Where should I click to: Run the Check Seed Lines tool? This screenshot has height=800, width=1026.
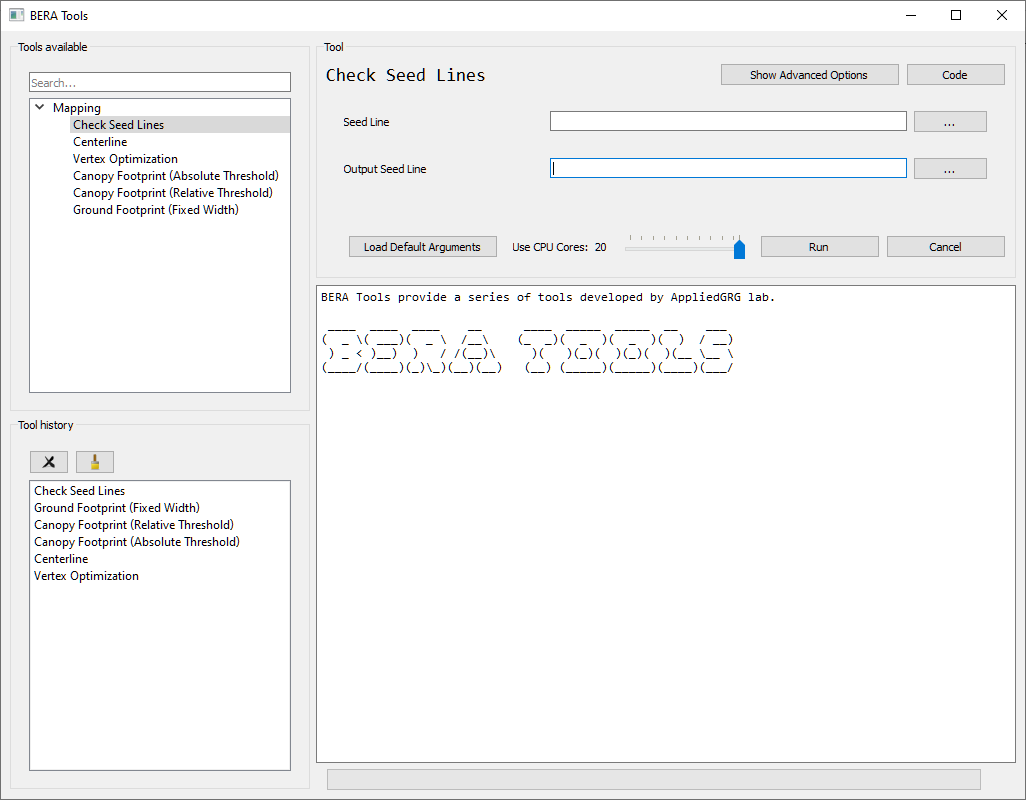818,246
